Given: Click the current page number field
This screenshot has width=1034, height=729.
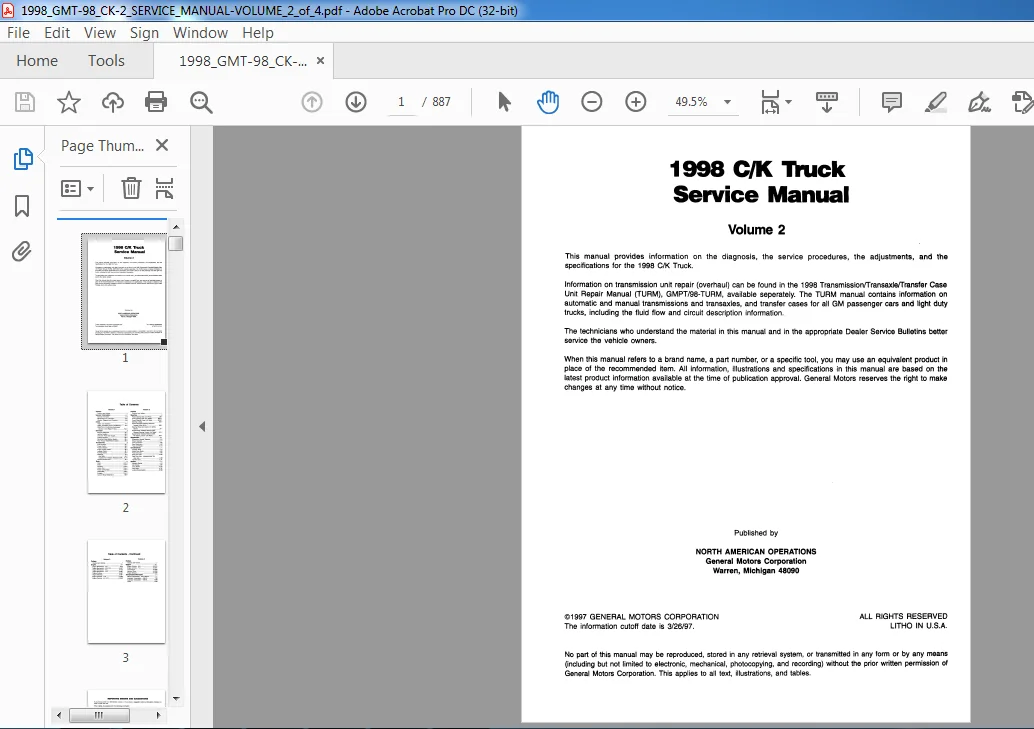Looking at the screenshot, I should tap(401, 102).
